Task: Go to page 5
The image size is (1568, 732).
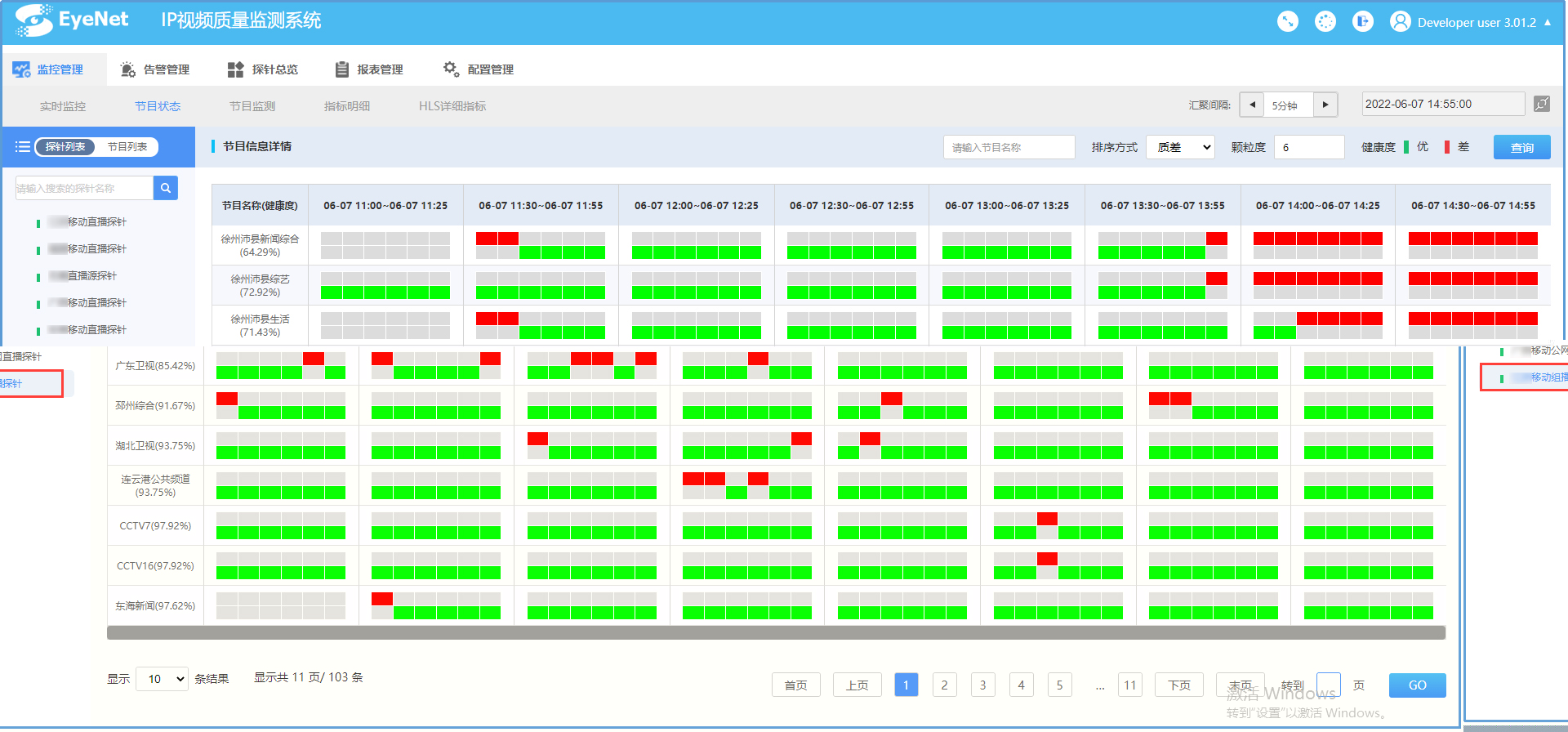Action: 1059,685
